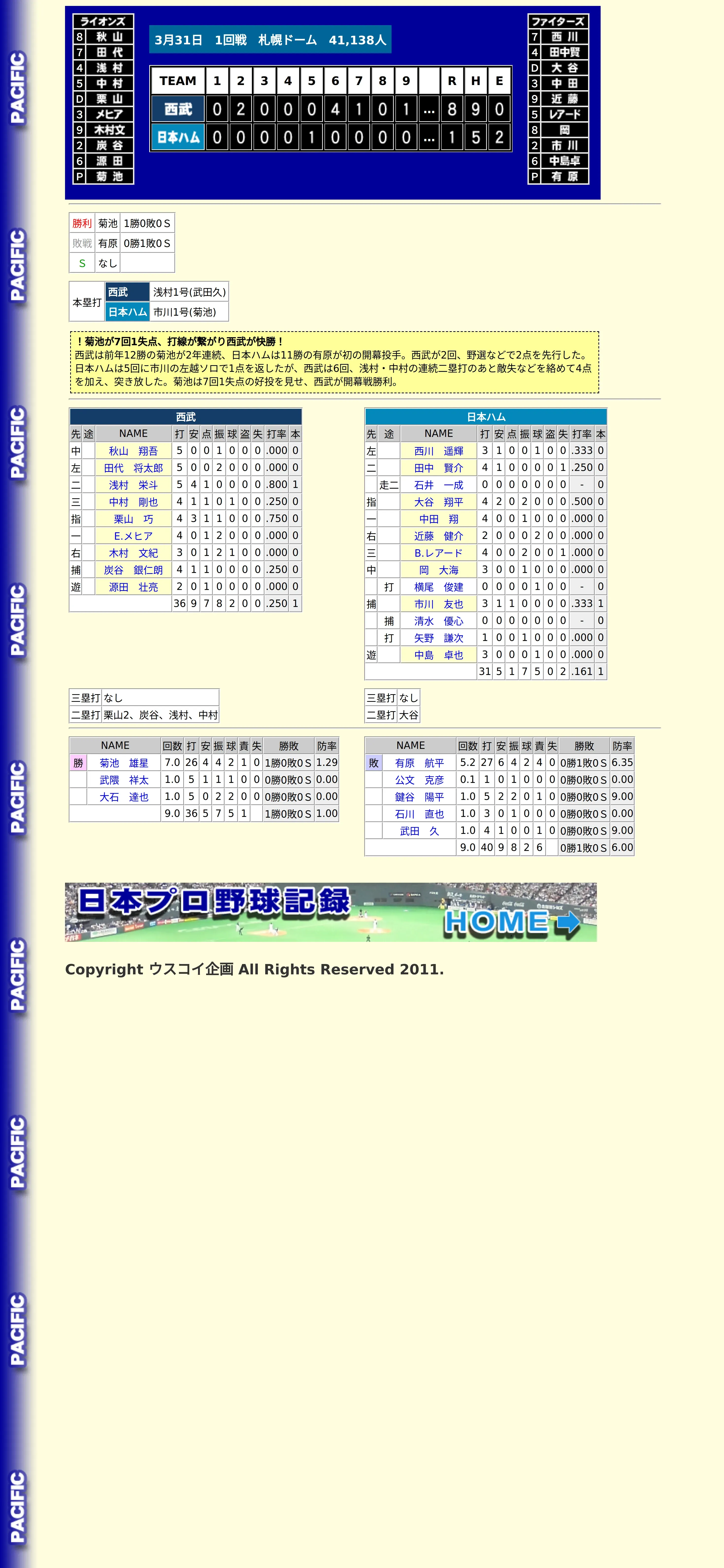The height and width of the screenshot is (1568, 724).
Task: Open player link E.メヒア
Action: point(133,536)
